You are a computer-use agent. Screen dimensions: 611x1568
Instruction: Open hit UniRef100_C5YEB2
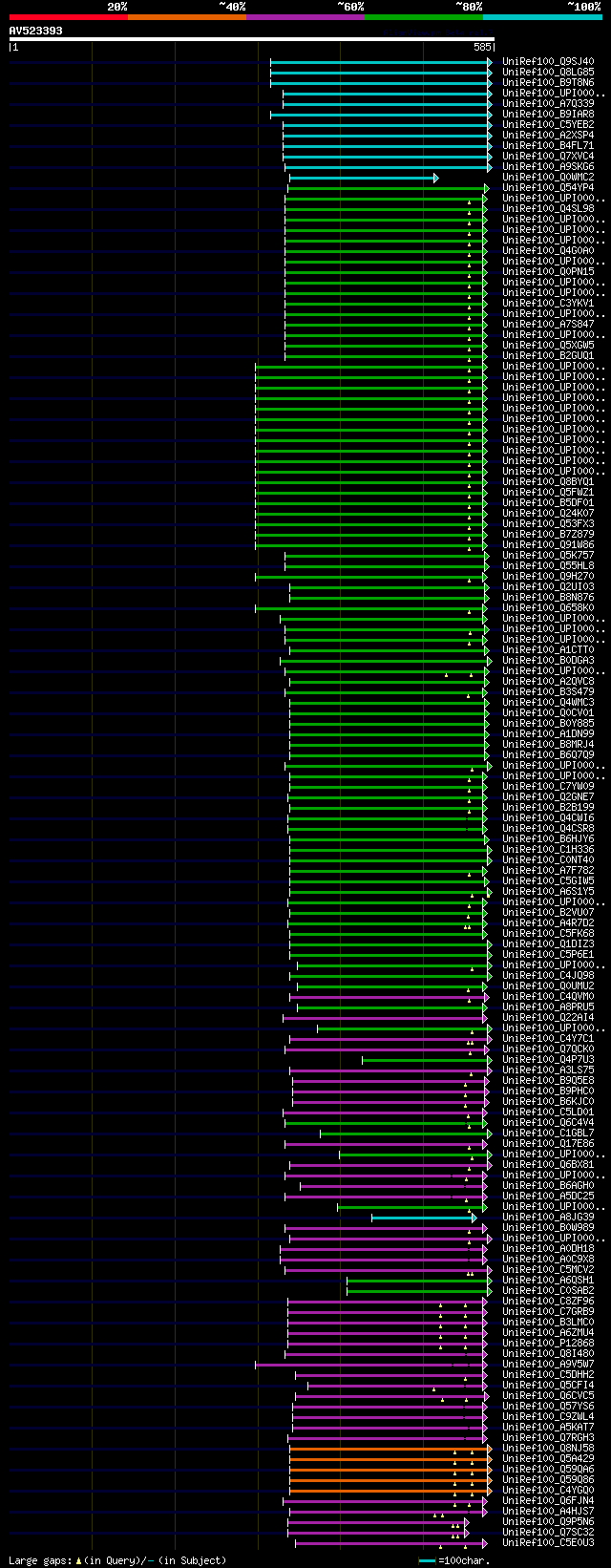(548, 124)
